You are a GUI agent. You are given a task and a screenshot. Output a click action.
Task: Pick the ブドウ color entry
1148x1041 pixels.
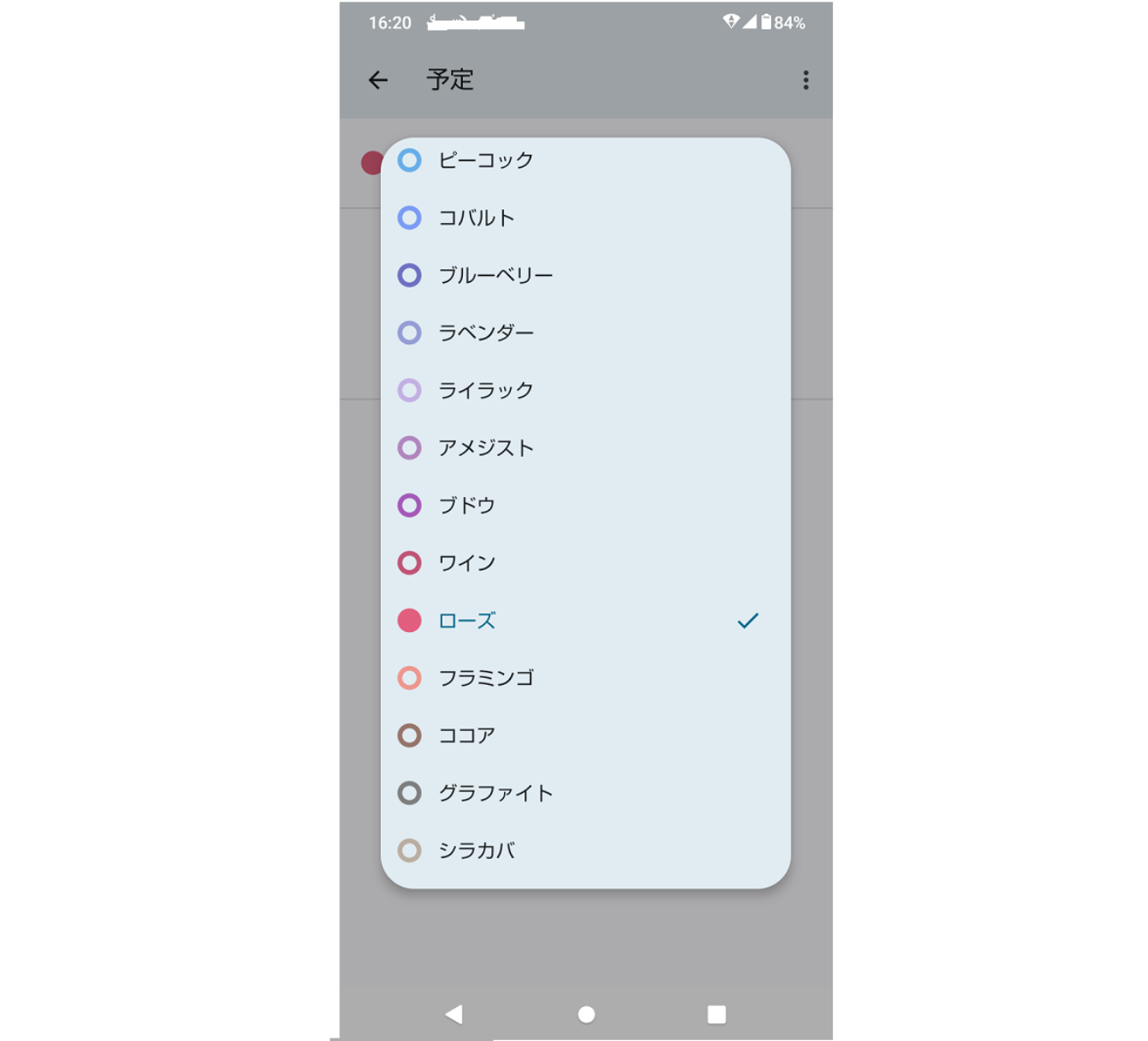pyautogui.click(x=585, y=506)
